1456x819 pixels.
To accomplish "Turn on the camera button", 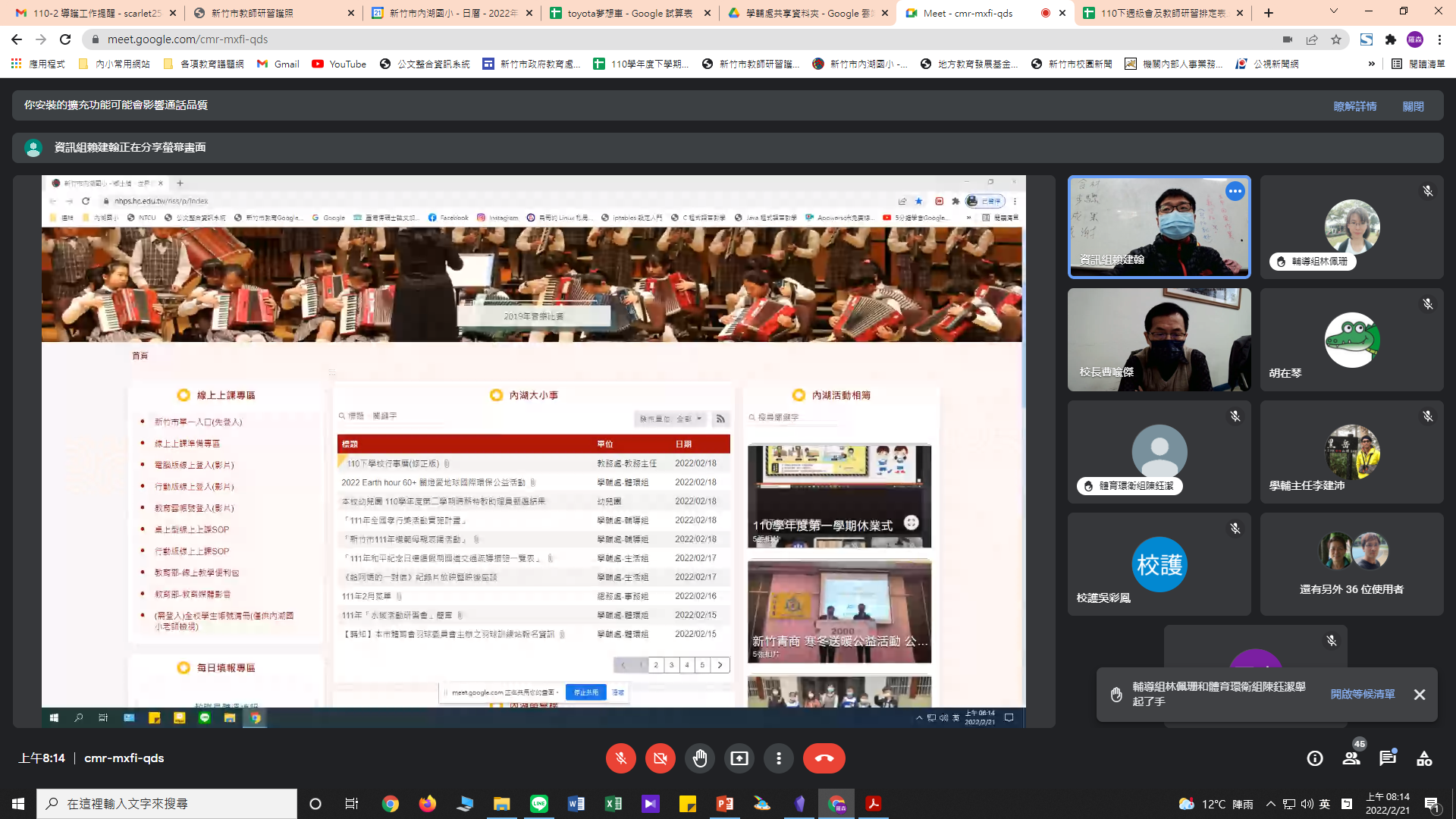I will point(661,758).
